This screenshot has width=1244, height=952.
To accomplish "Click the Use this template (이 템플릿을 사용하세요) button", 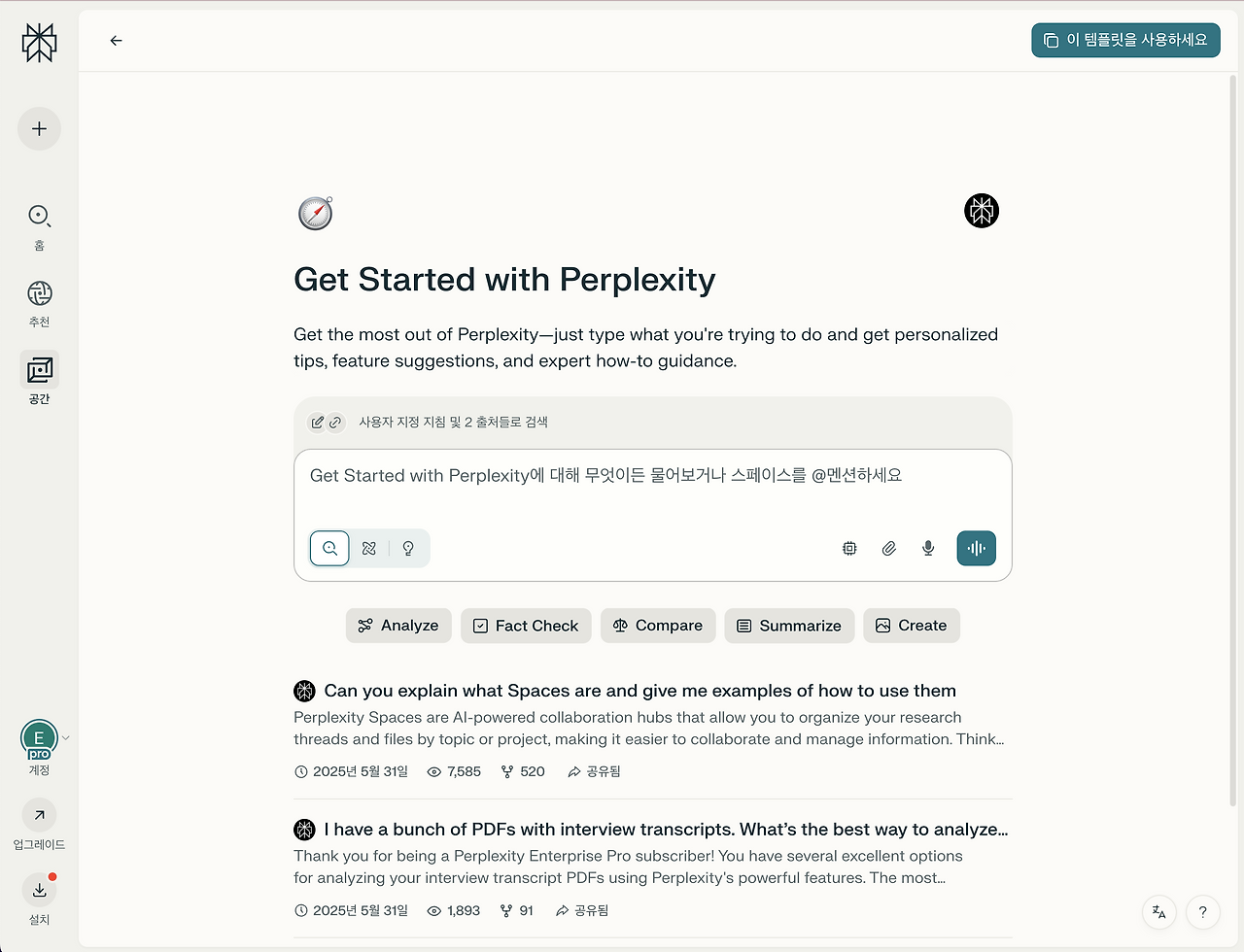I will coord(1125,40).
